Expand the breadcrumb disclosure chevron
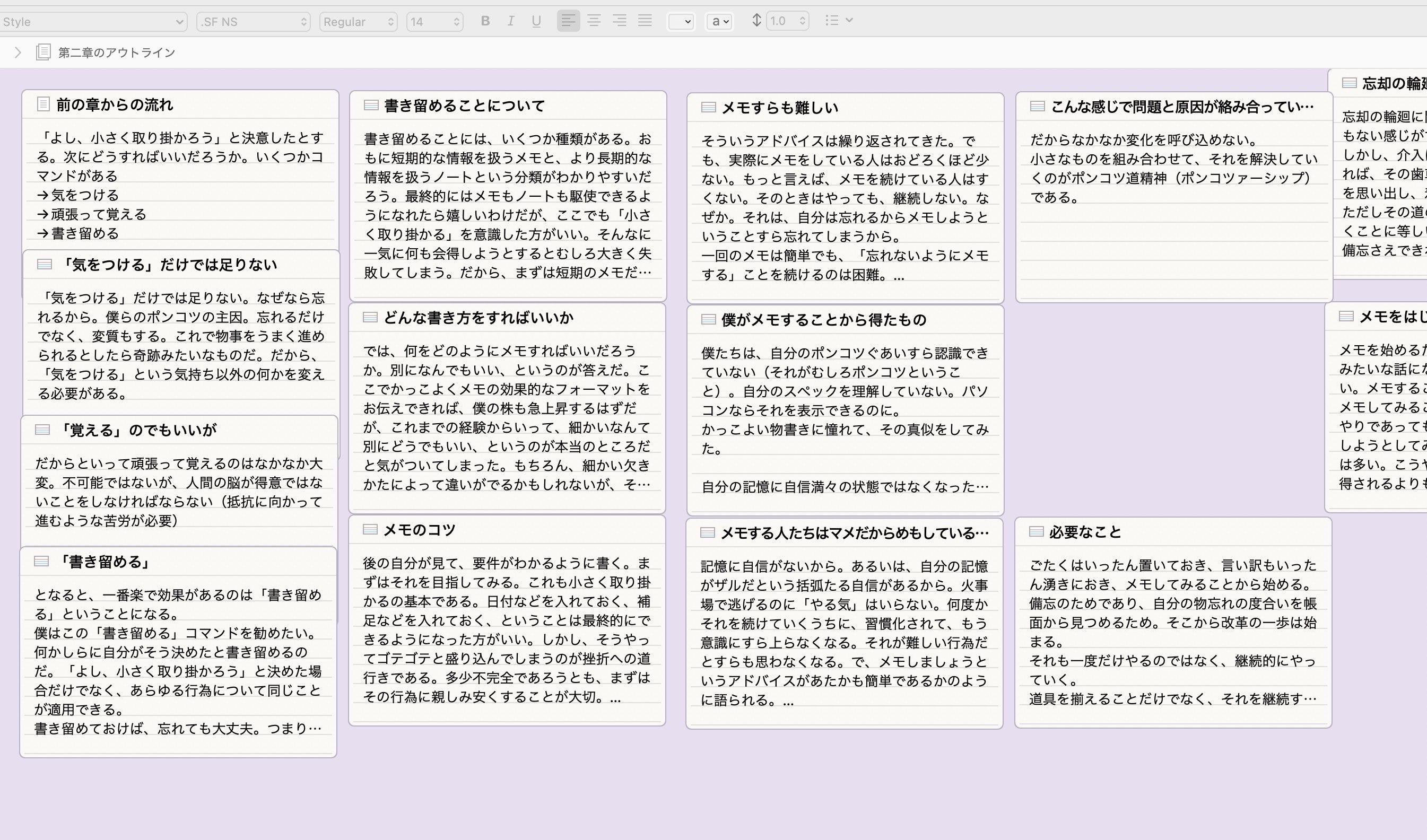The width and height of the screenshot is (1427, 840). [x=18, y=52]
